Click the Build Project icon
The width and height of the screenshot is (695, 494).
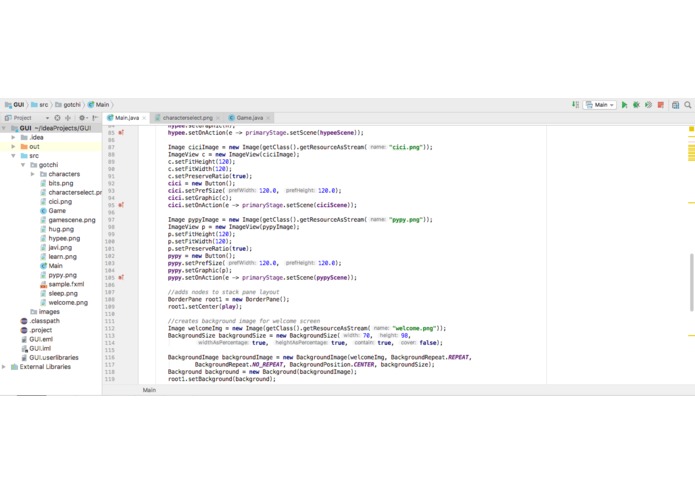(575, 105)
